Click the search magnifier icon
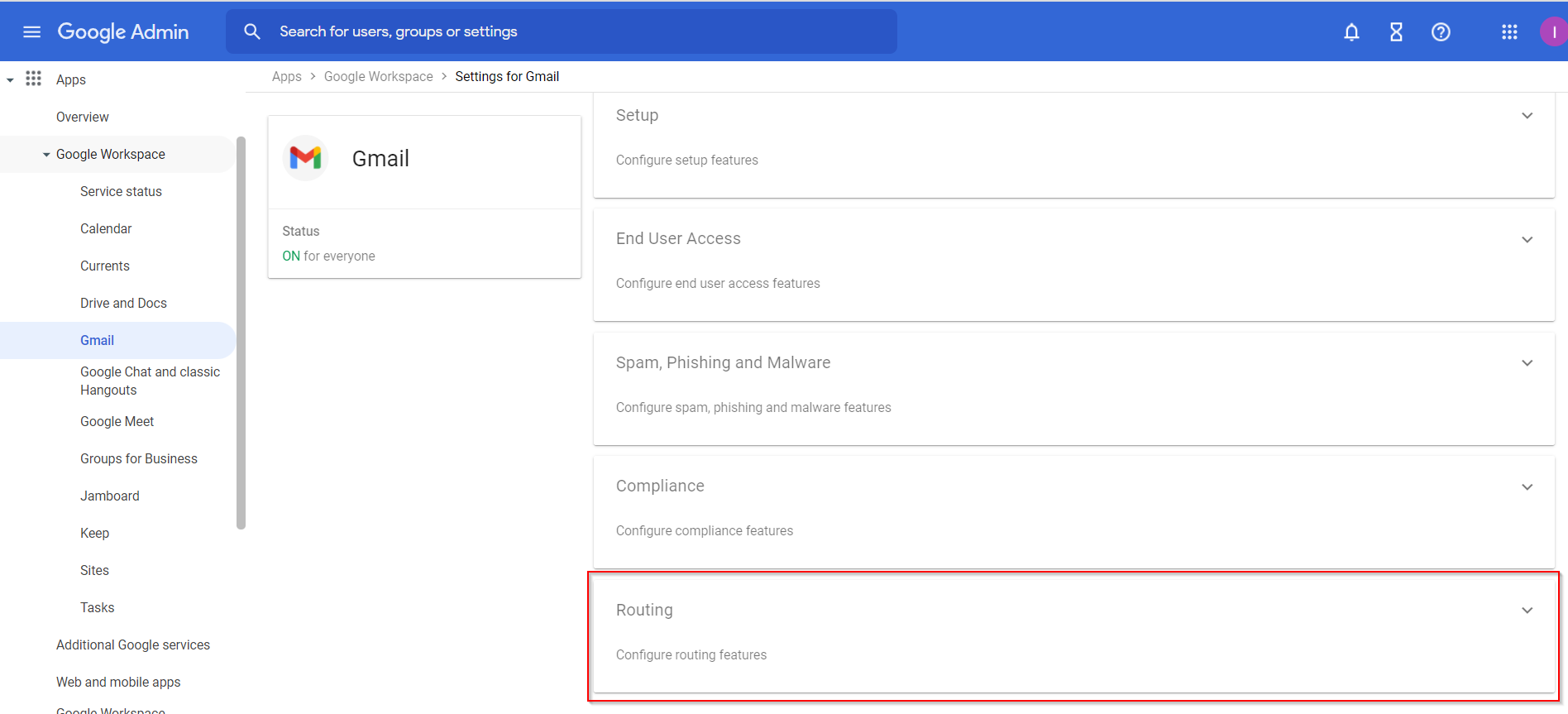 point(252,31)
